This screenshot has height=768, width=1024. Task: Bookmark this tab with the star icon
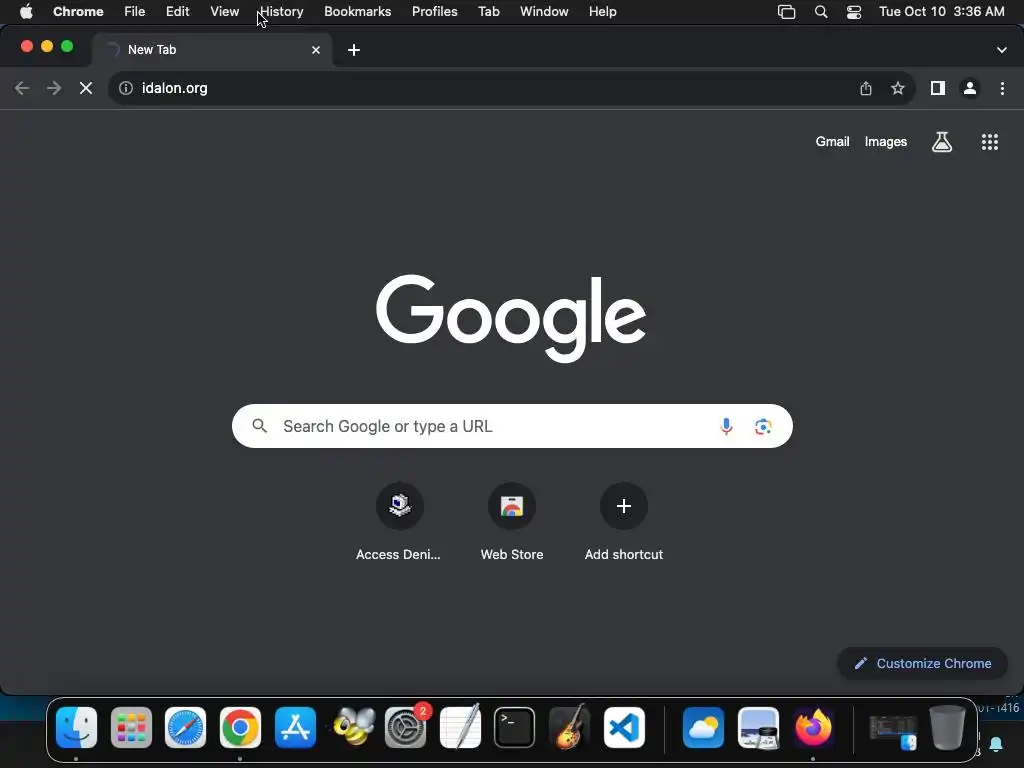(898, 88)
